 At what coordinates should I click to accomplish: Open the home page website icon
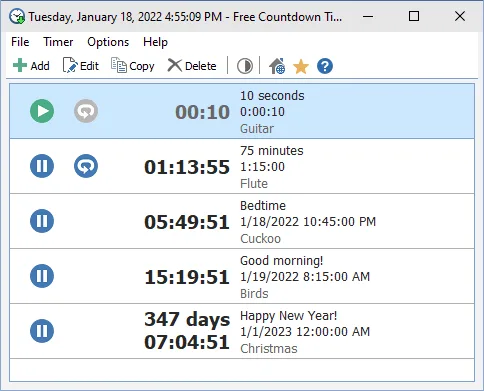pyautogui.click(x=277, y=66)
